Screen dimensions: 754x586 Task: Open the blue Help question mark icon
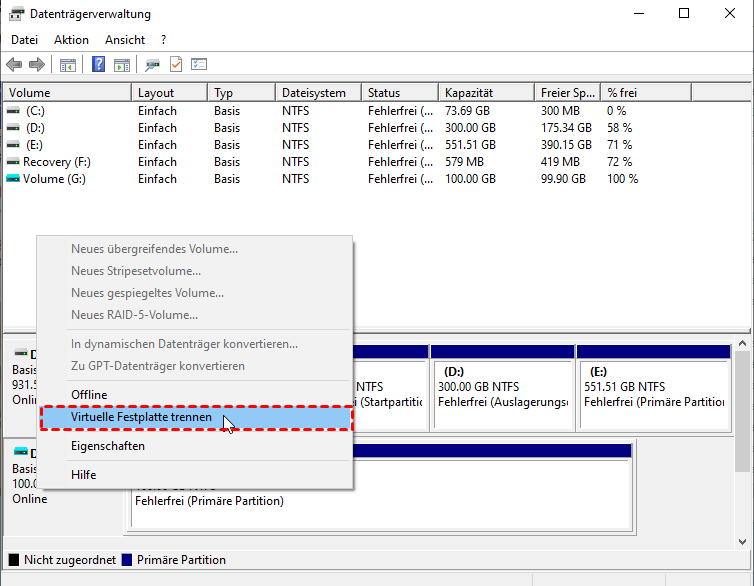98,64
